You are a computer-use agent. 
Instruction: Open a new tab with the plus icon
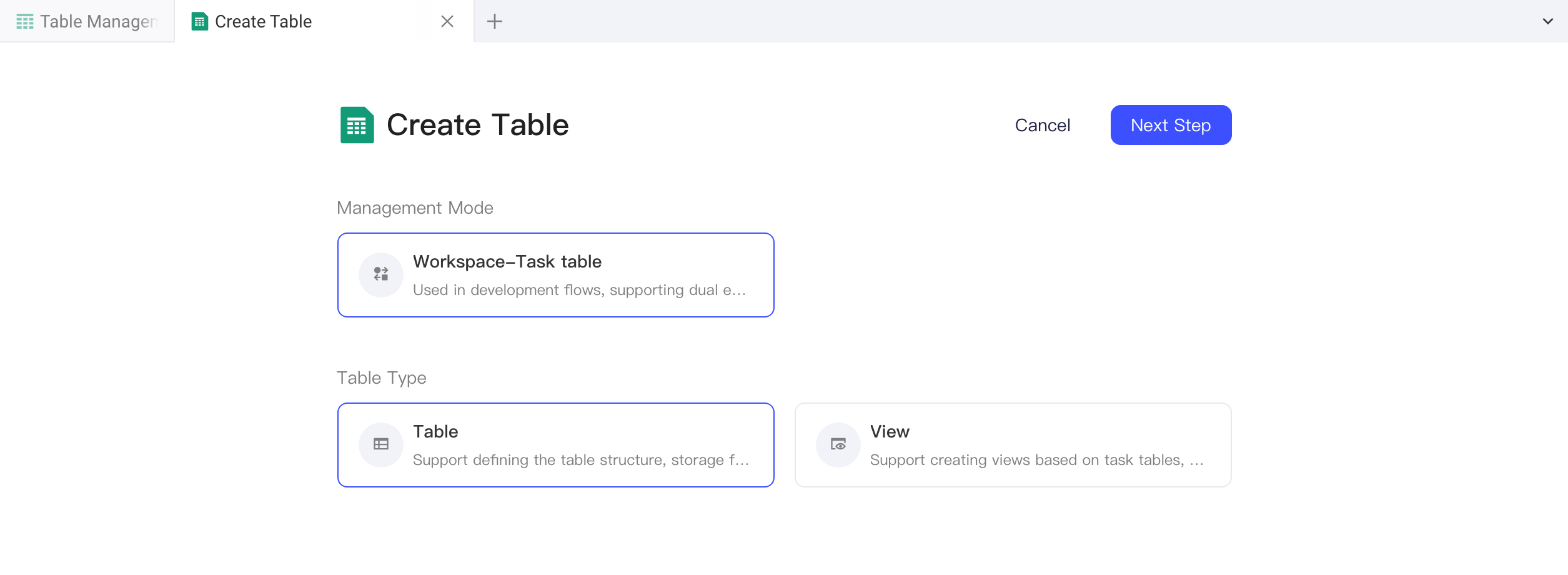[x=495, y=21]
